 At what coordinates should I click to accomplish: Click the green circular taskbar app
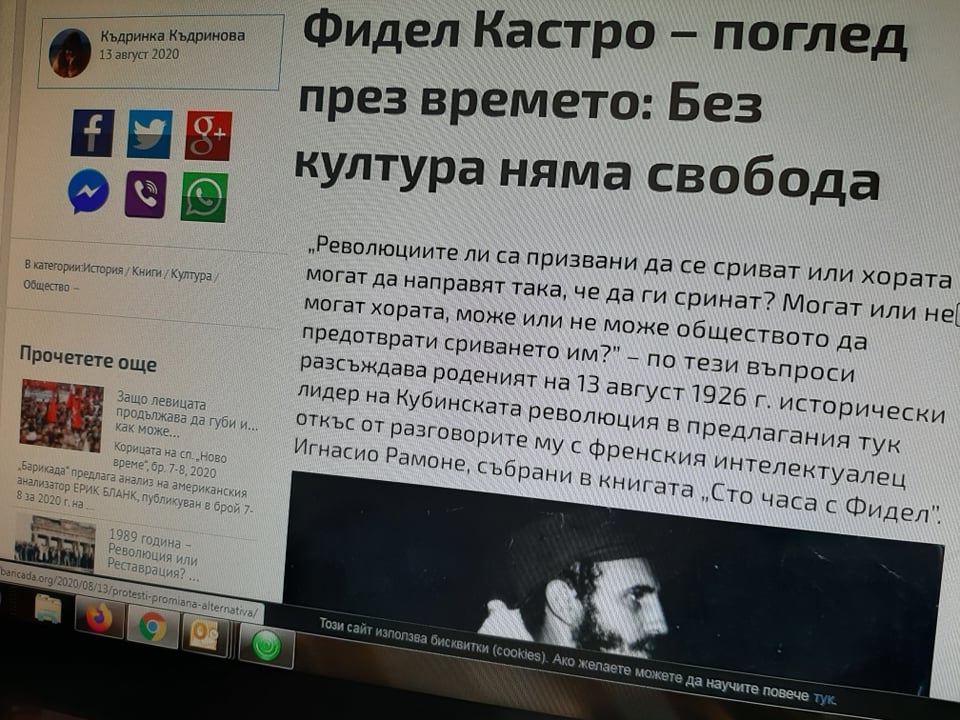point(265,646)
